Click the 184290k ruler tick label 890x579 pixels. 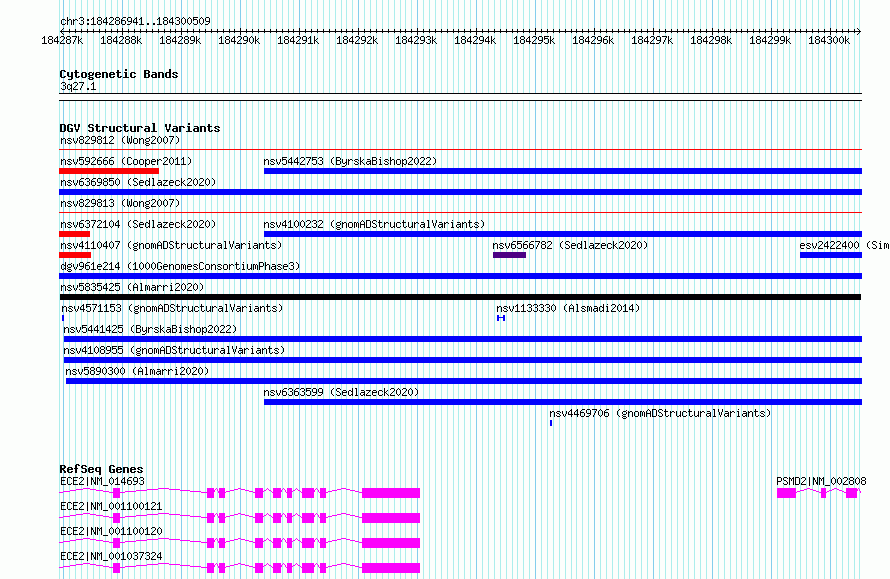(x=239, y=40)
